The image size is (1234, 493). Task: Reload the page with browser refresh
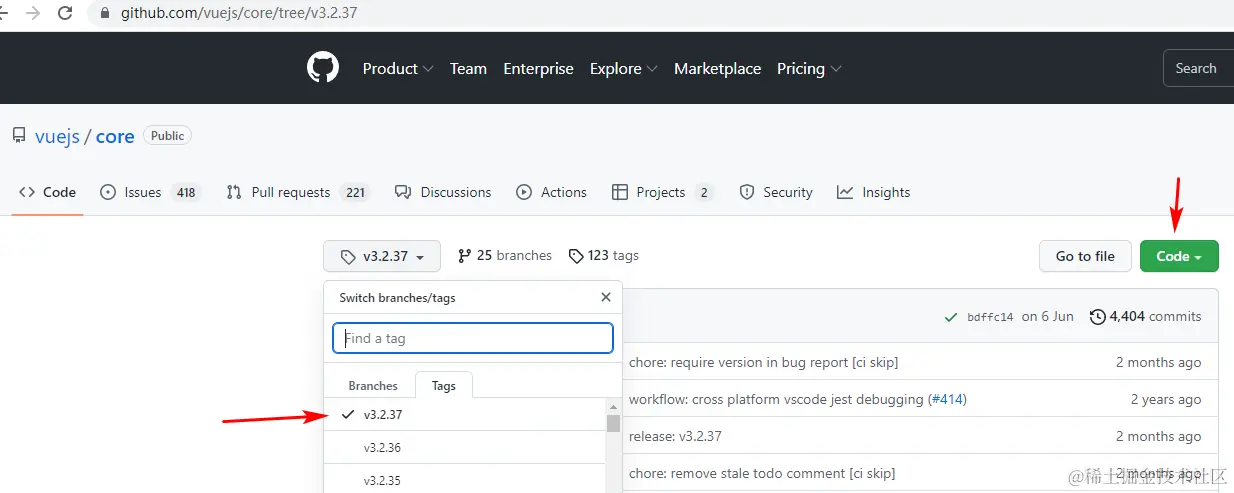pyautogui.click(x=65, y=13)
